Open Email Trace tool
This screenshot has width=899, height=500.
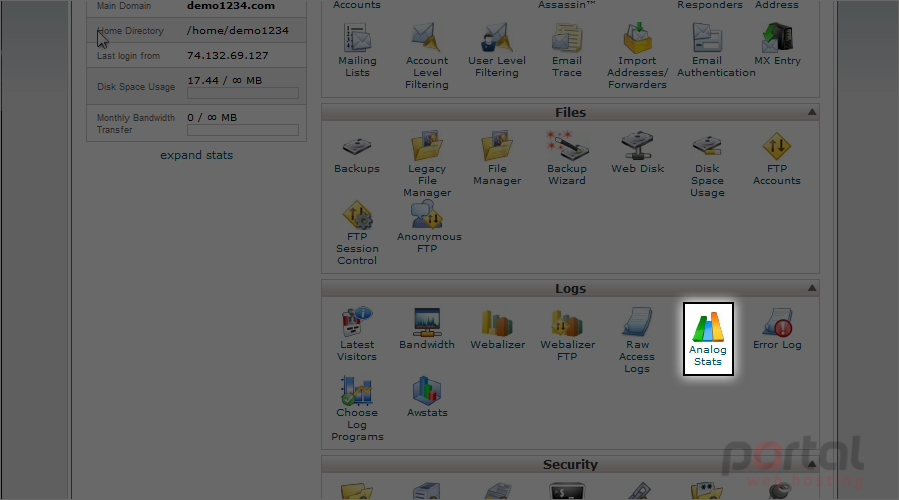click(x=567, y=50)
